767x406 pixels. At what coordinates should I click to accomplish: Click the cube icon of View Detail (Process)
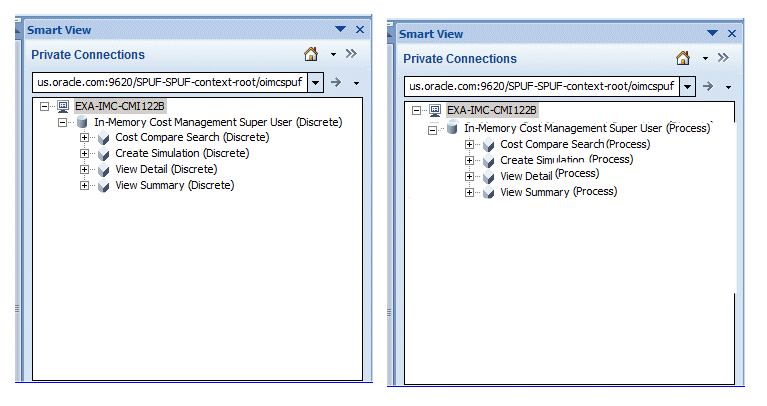click(x=489, y=177)
